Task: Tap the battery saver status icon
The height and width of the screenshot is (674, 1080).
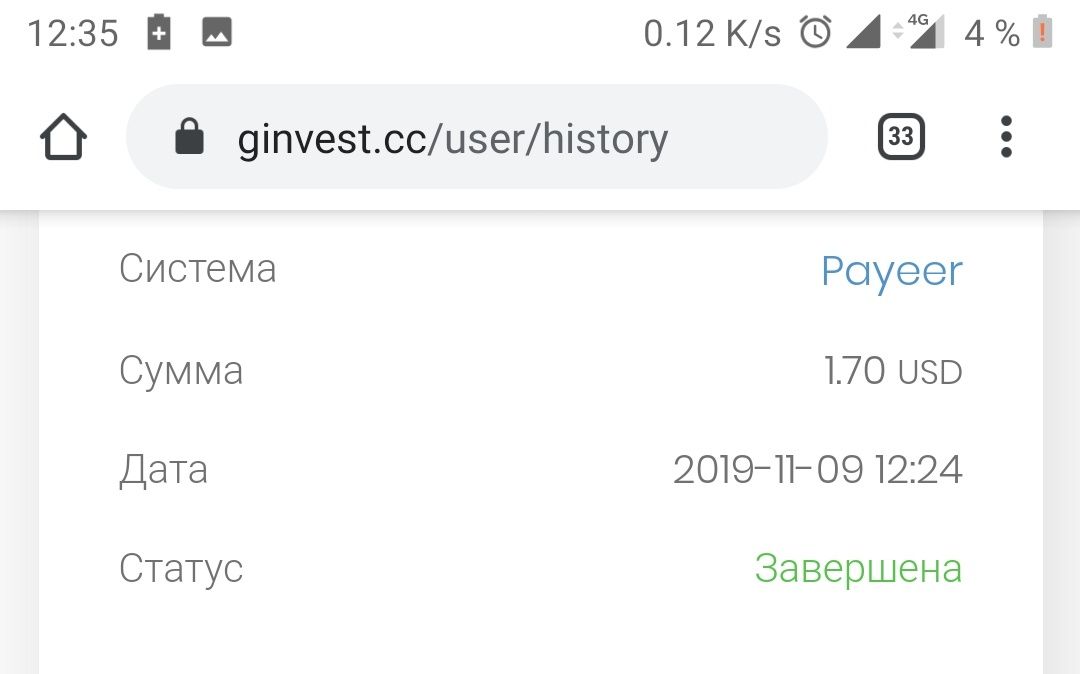Action: click(x=159, y=32)
